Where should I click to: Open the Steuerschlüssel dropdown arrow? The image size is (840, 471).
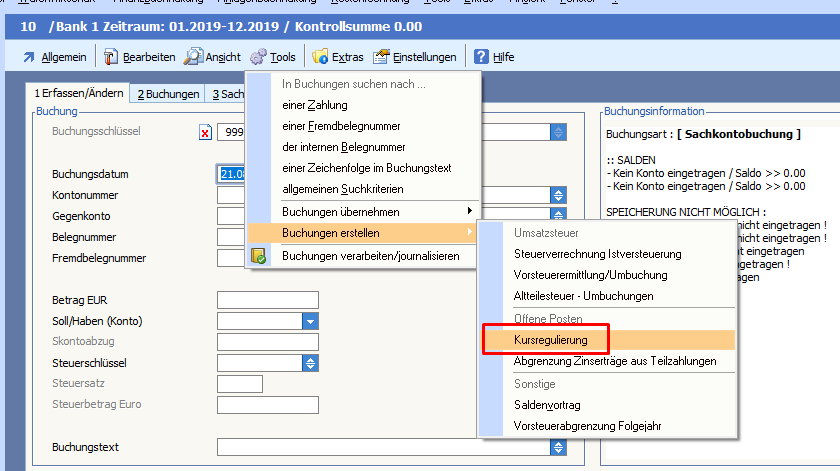click(x=310, y=363)
